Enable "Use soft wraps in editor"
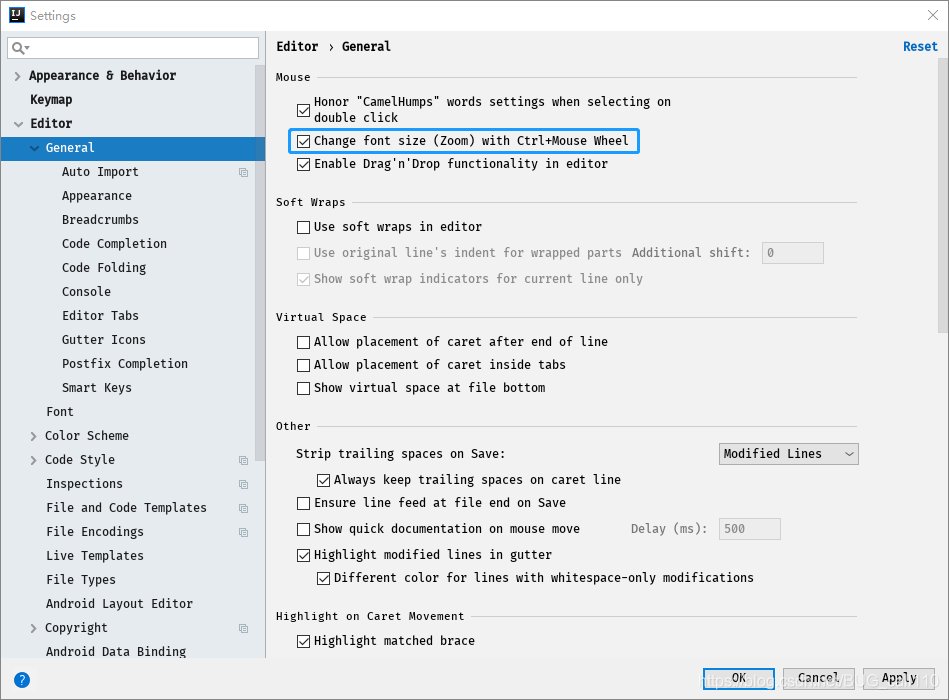 304,227
